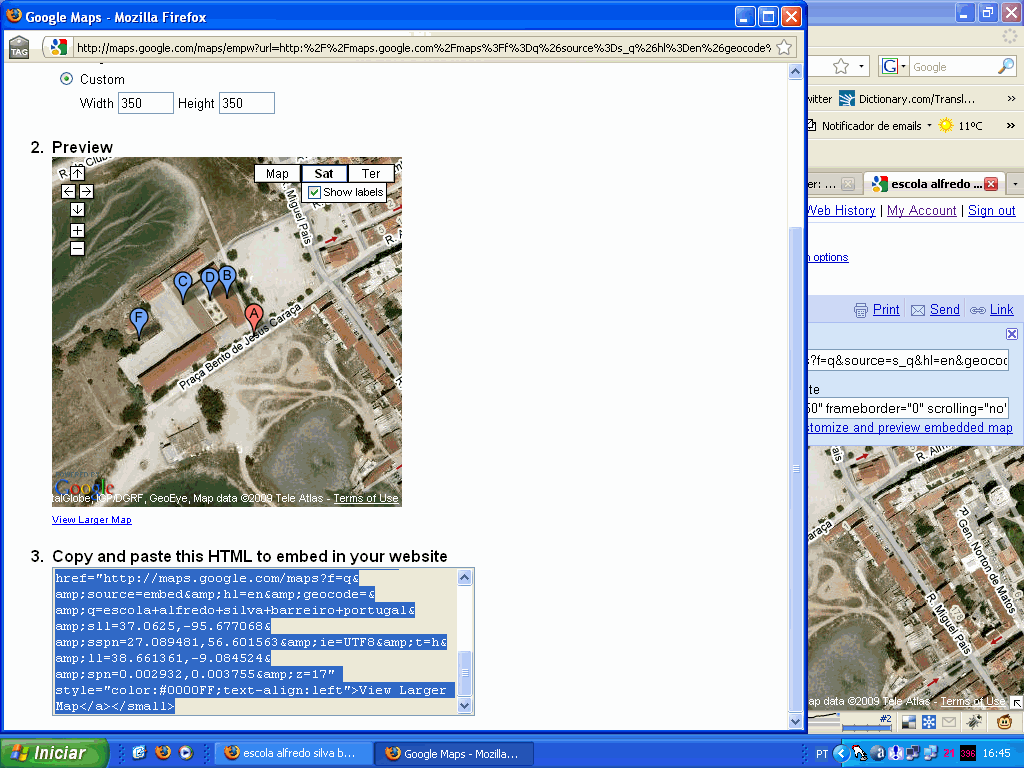Viewport: 1024px width, 768px height.
Task: Click the envelope icon in the status bar
Action: coord(949,722)
